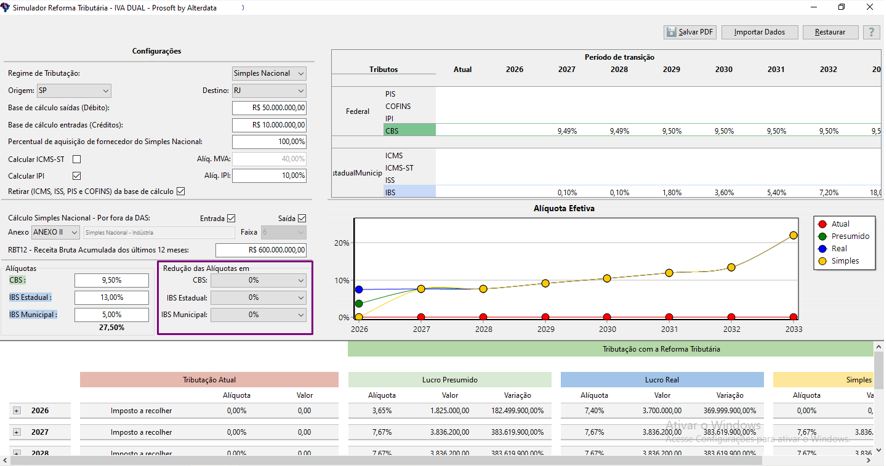Open help with the question mark icon

(871, 32)
